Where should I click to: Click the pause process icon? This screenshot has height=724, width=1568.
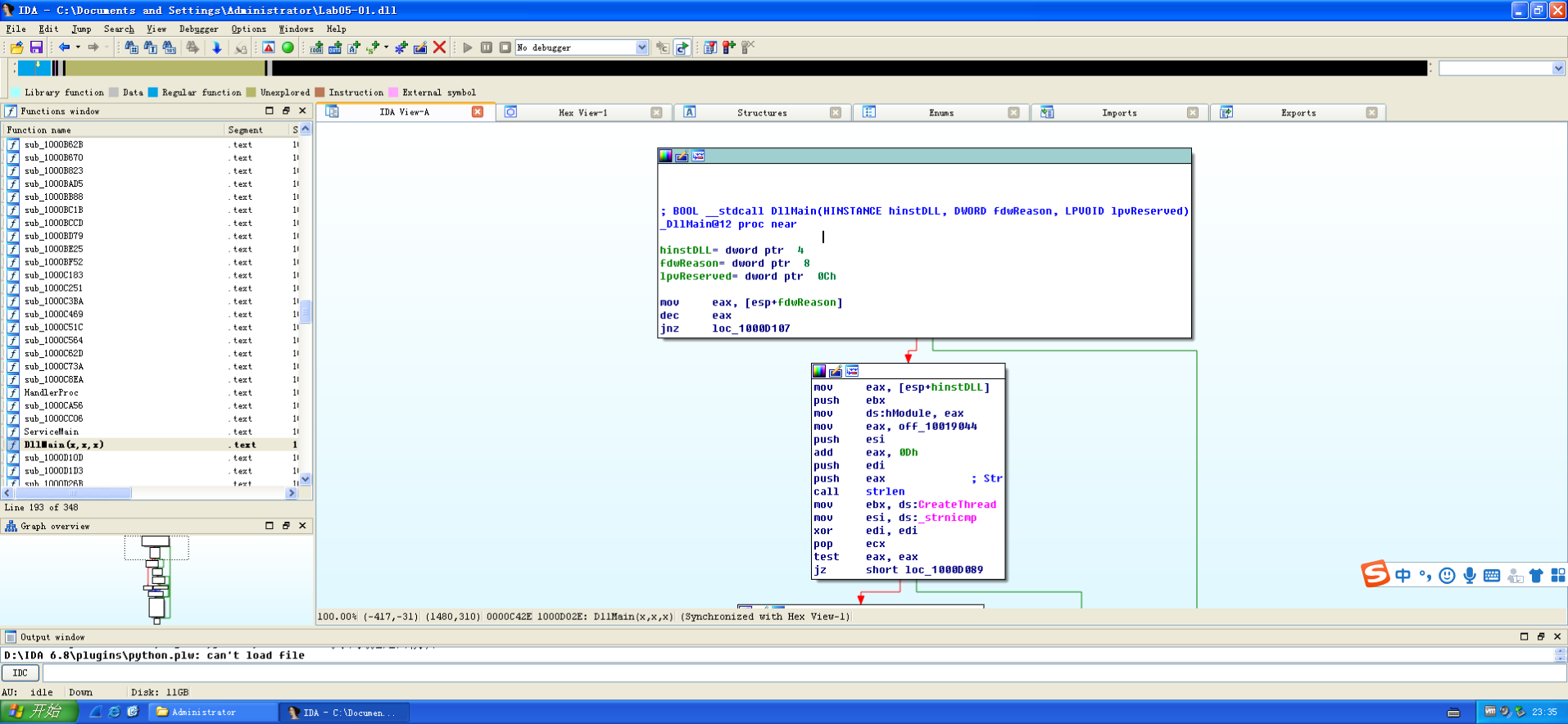click(487, 48)
